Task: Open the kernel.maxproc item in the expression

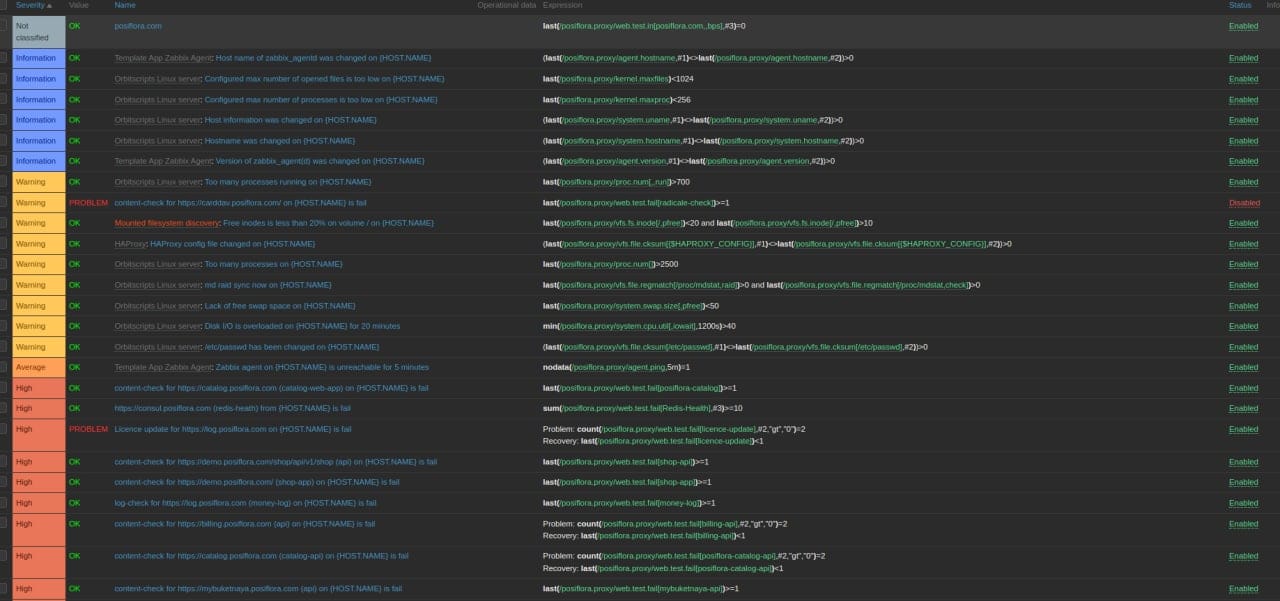Action: [x=613, y=100]
